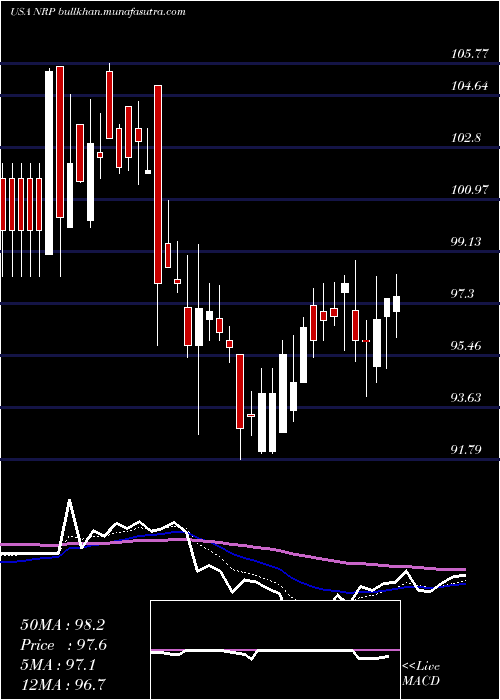
Task: Click the 50MA : 98.2 readout
Action: click(63, 625)
